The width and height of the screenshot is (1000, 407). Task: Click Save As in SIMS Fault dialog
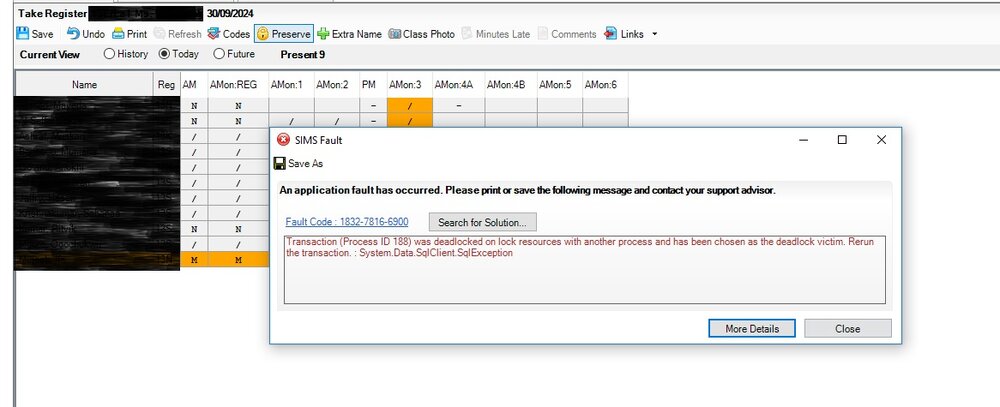[x=298, y=164]
